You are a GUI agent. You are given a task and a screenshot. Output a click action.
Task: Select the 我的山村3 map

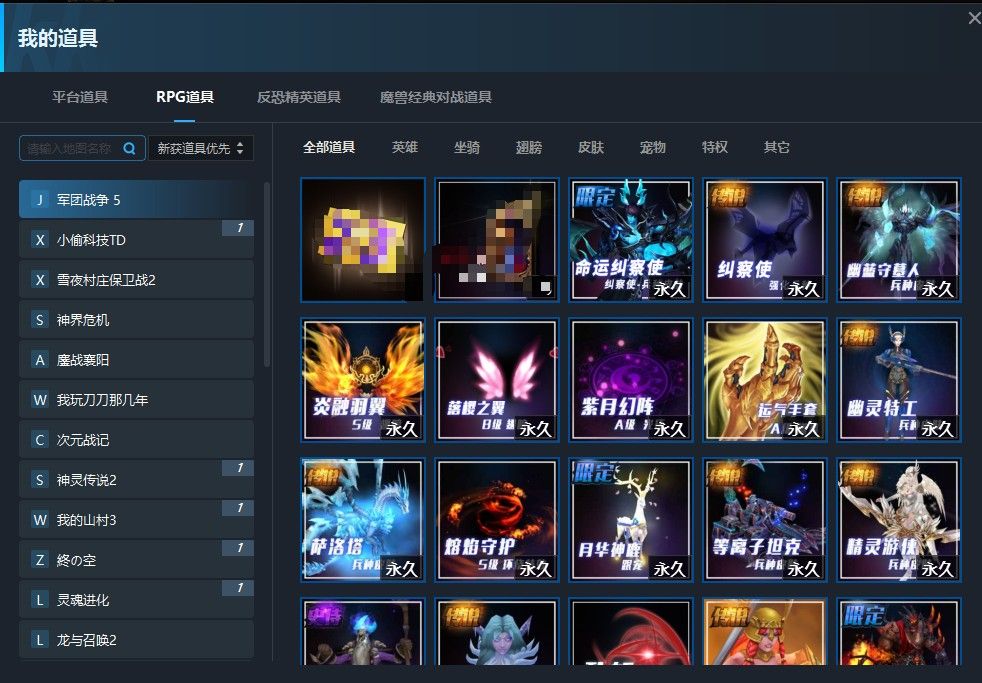(x=137, y=520)
